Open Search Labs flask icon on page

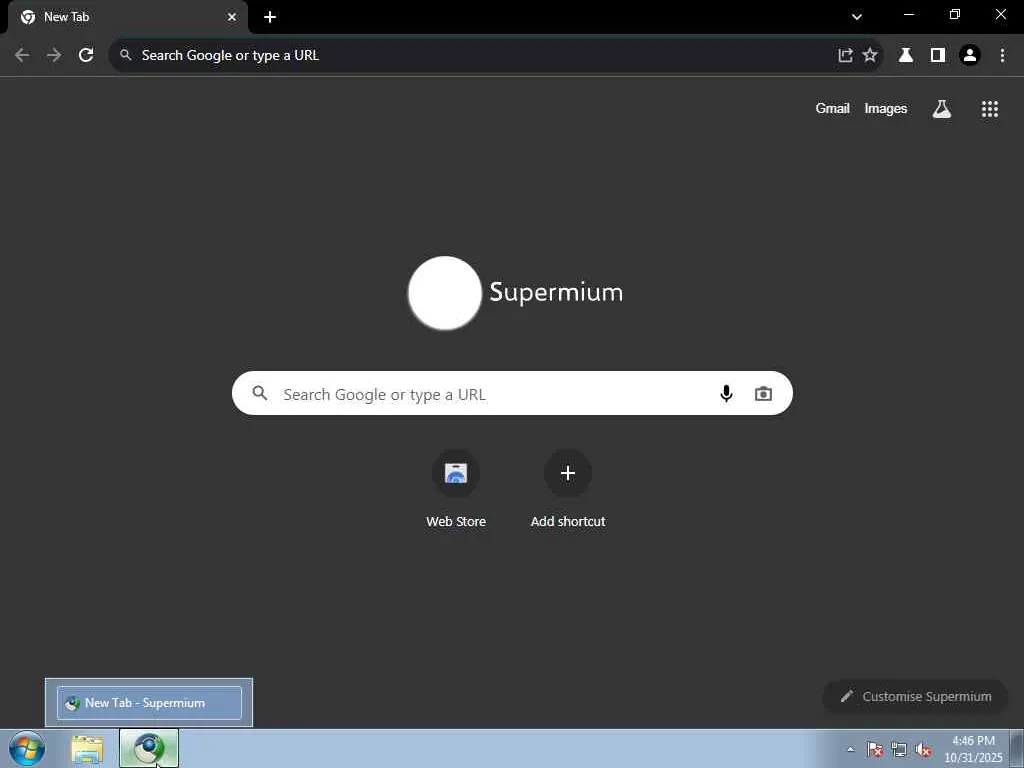pyautogui.click(x=942, y=109)
